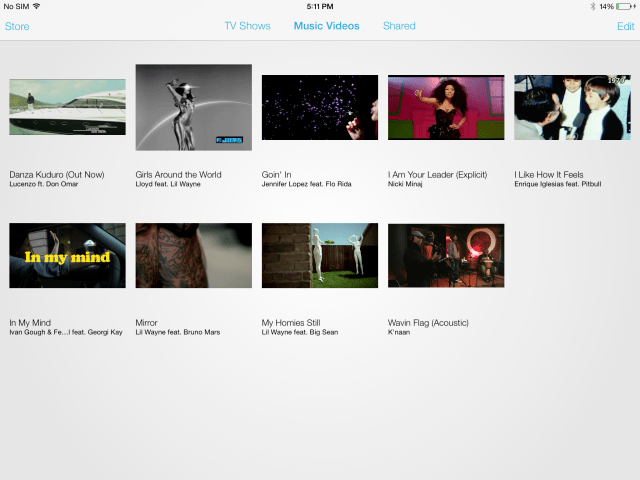Play Wavin Flag (Acoustic) thumbnail

[x=446, y=256]
